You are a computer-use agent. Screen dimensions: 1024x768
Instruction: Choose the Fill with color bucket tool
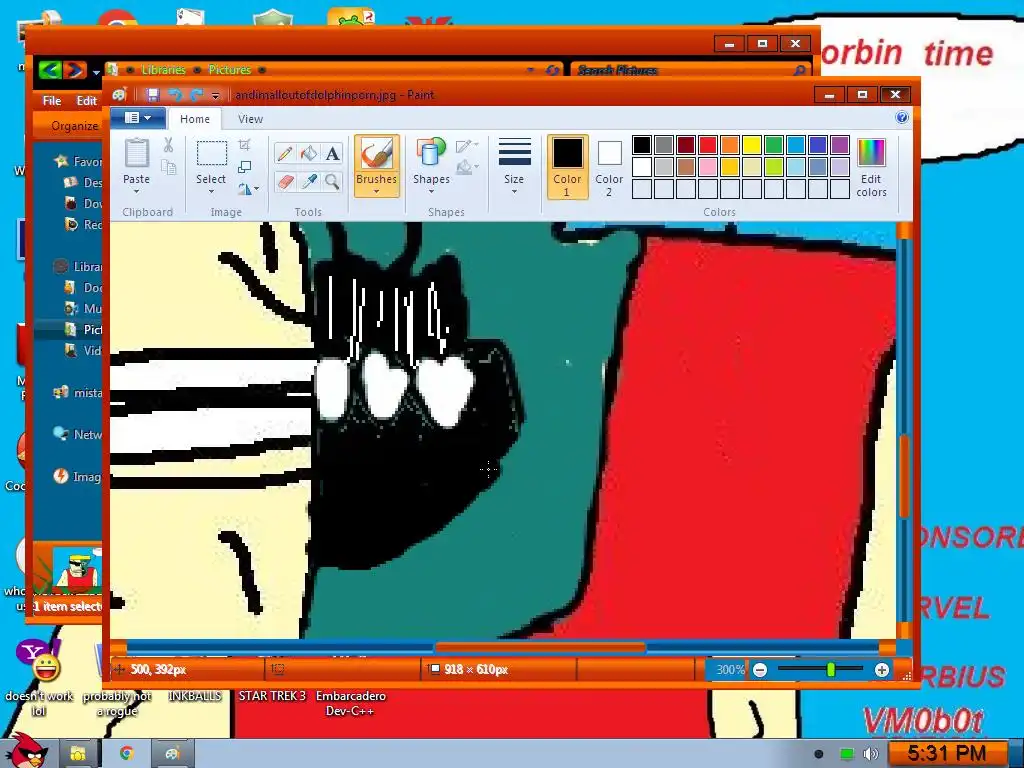308,153
